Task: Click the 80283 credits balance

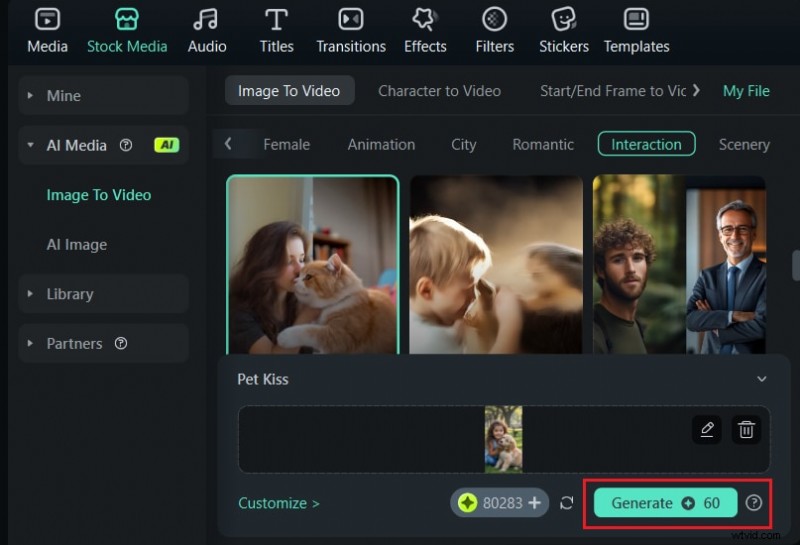Action: point(503,503)
